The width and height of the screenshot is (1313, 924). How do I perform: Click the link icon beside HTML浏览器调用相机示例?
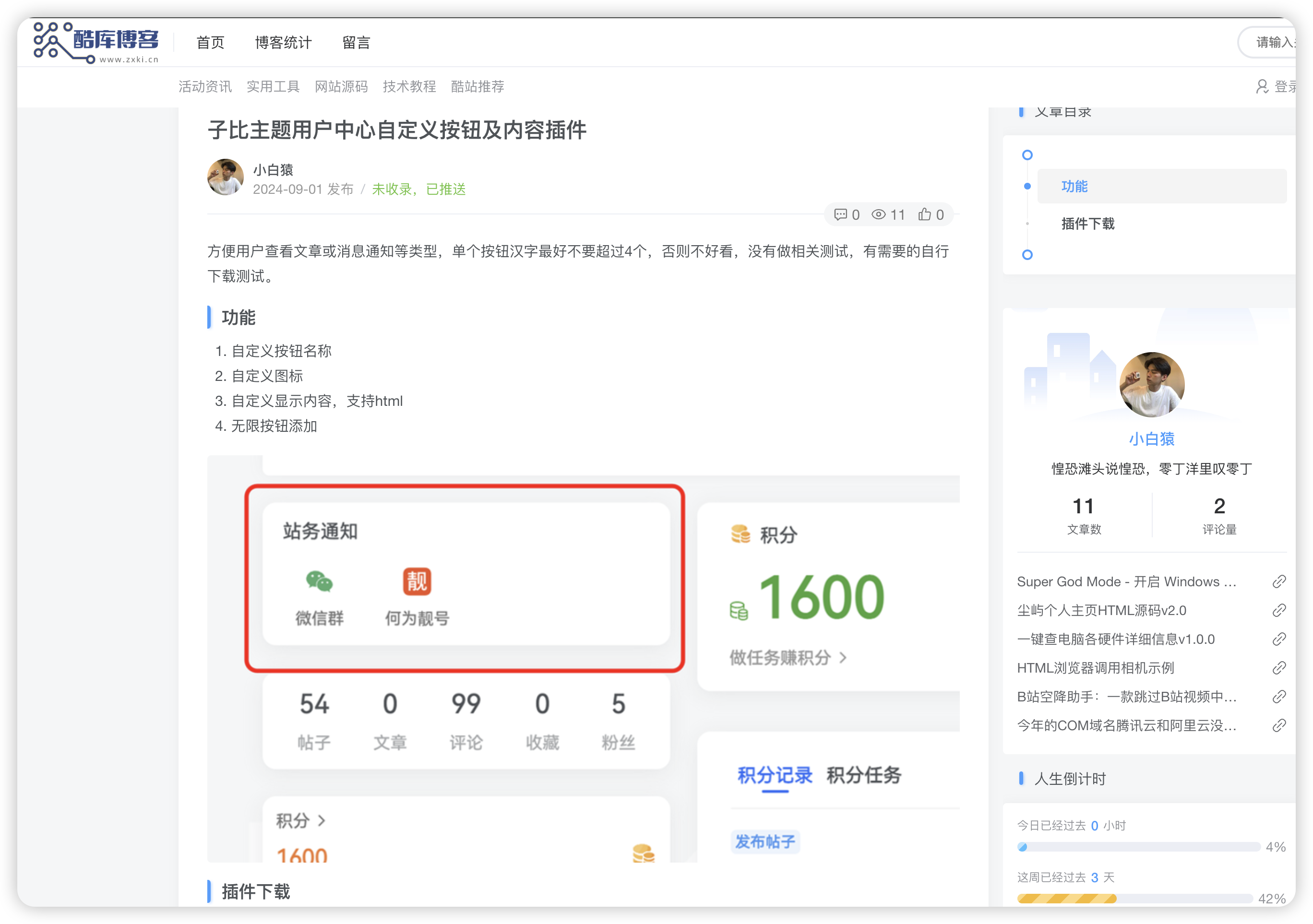coord(1280,668)
